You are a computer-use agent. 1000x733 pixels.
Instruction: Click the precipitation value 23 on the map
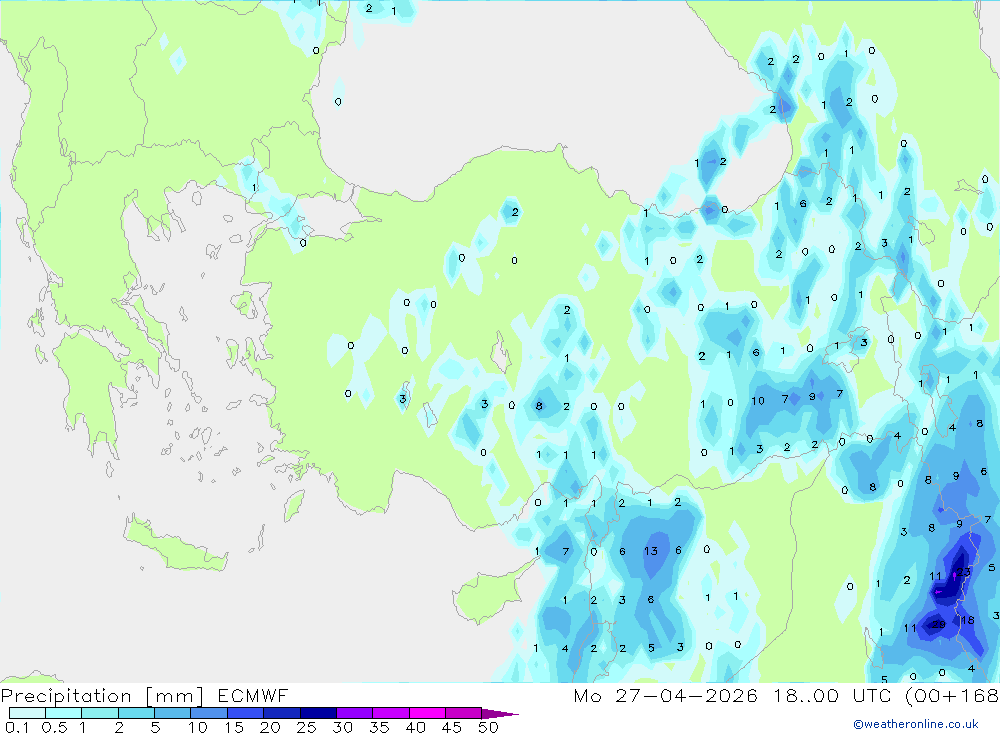(964, 572)
